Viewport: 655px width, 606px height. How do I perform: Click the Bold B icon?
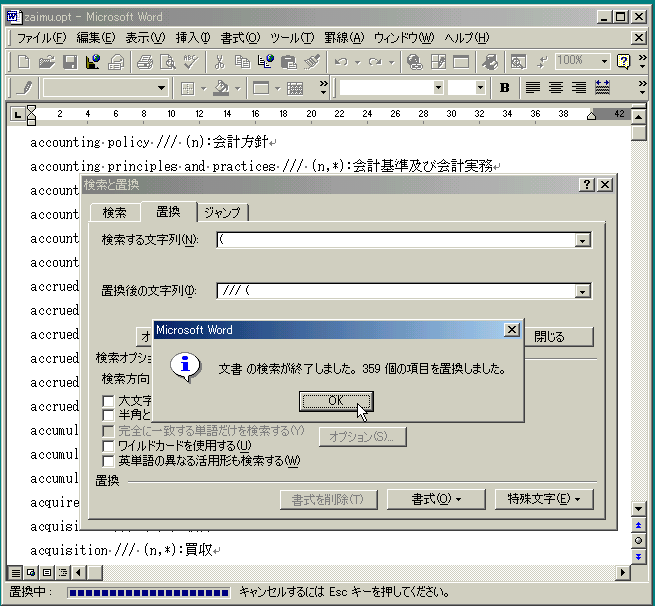pyautogui.click(x=505, y=88)
